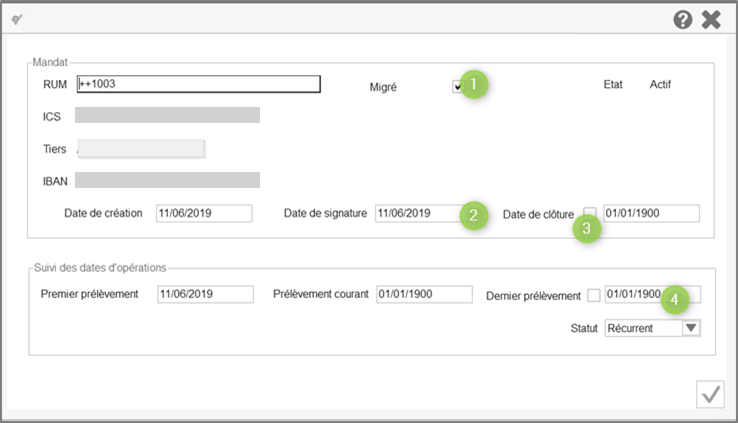
Task: Enable the Date de clôture checkbox
Action: point(590,213)
